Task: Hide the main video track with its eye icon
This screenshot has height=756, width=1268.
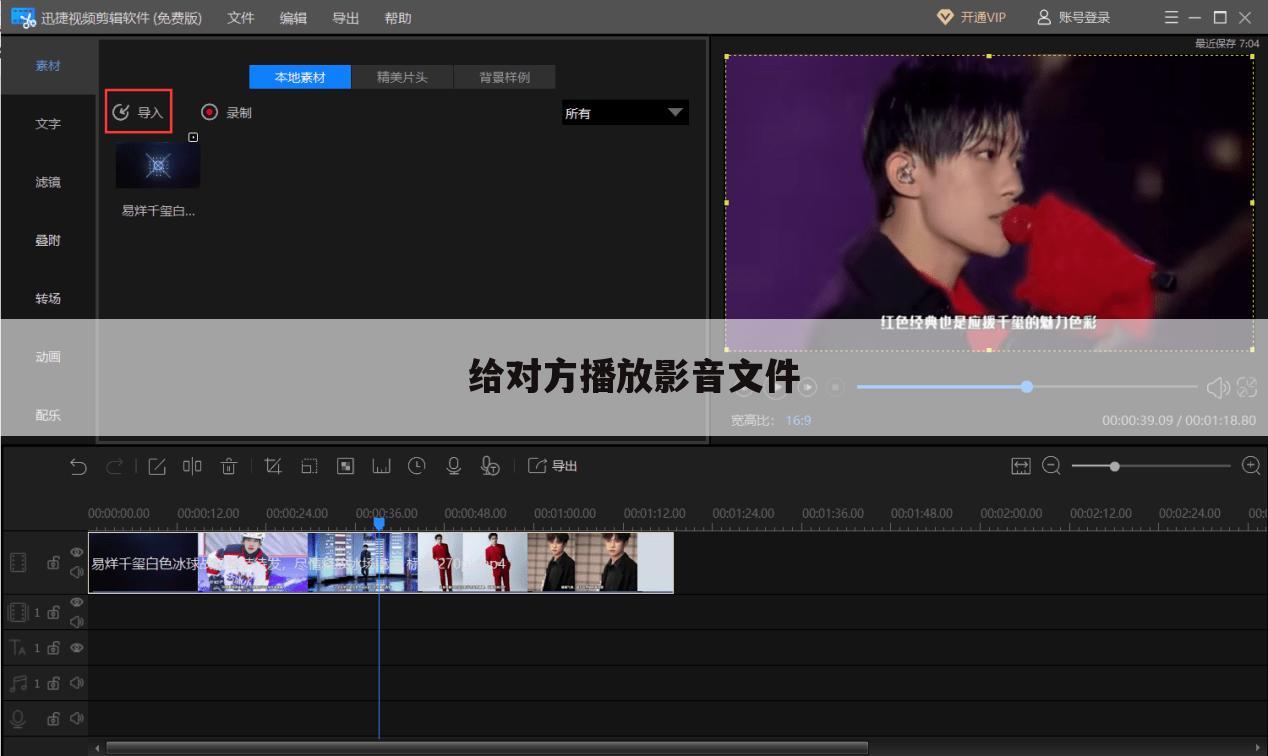Action: (77, 553)
